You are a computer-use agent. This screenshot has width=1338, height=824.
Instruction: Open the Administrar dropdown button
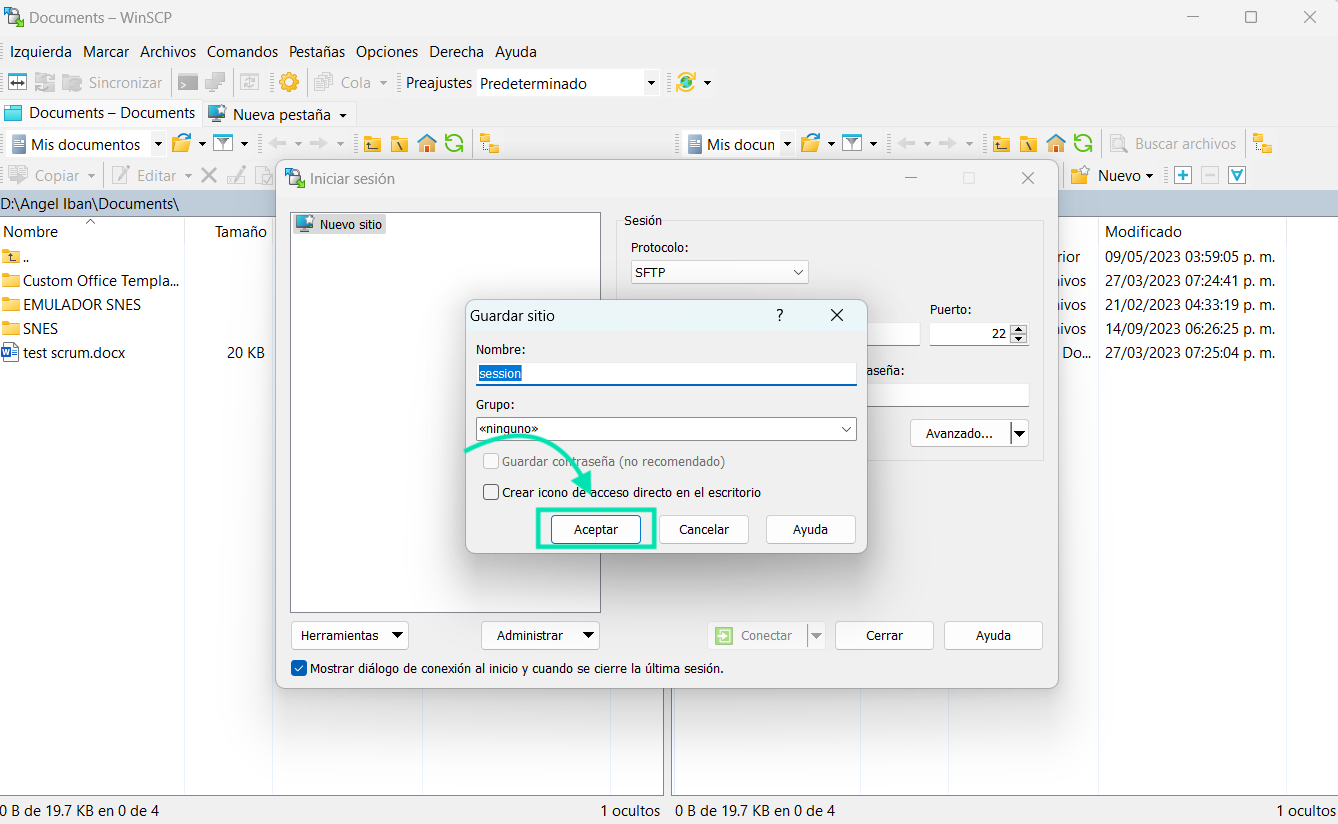[540, 635]
